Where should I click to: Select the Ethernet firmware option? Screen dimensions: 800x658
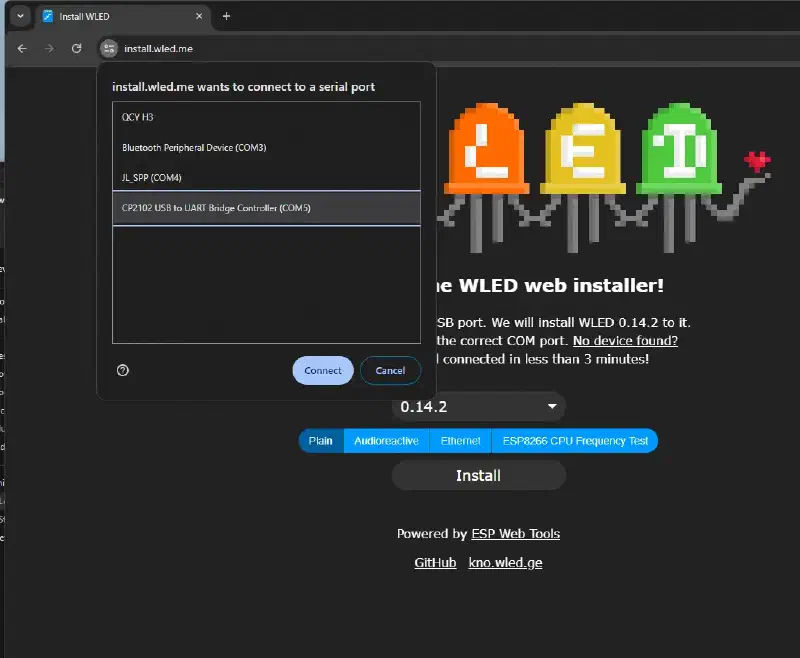461,441
